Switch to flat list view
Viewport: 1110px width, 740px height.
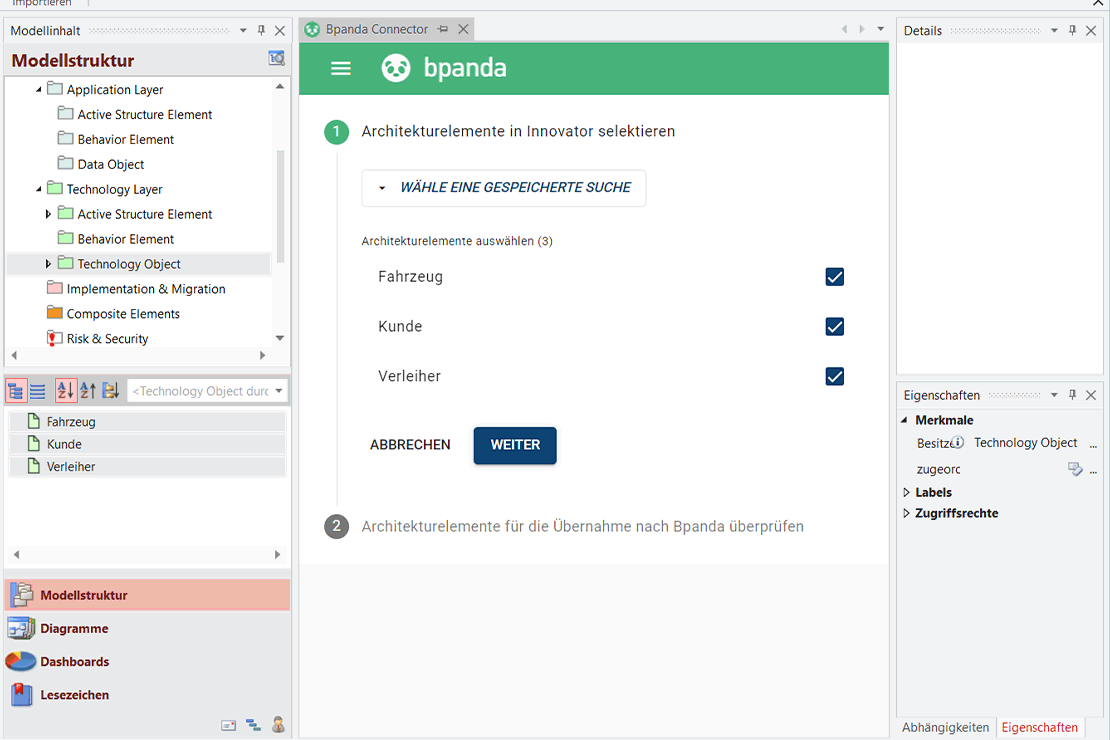coord(38,391)
